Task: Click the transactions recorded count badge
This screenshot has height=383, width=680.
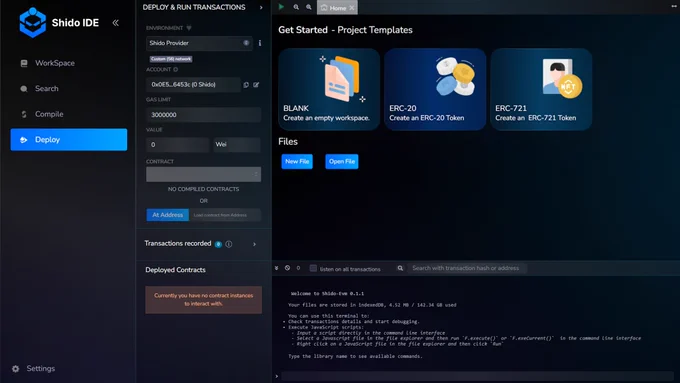Action: click(218, 244)
